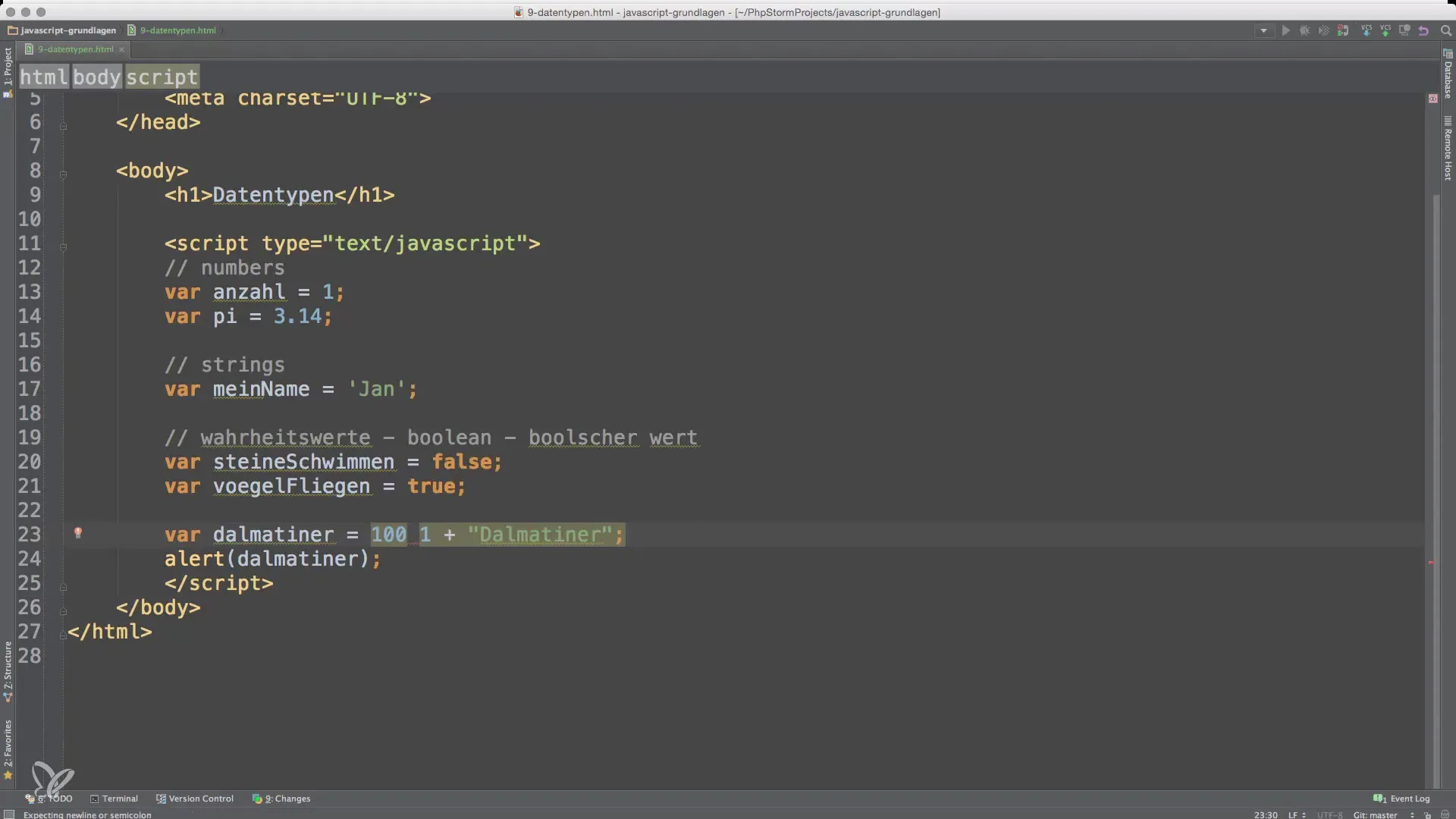
Task: Open the Structure tool window
Action: click(8, 671)
